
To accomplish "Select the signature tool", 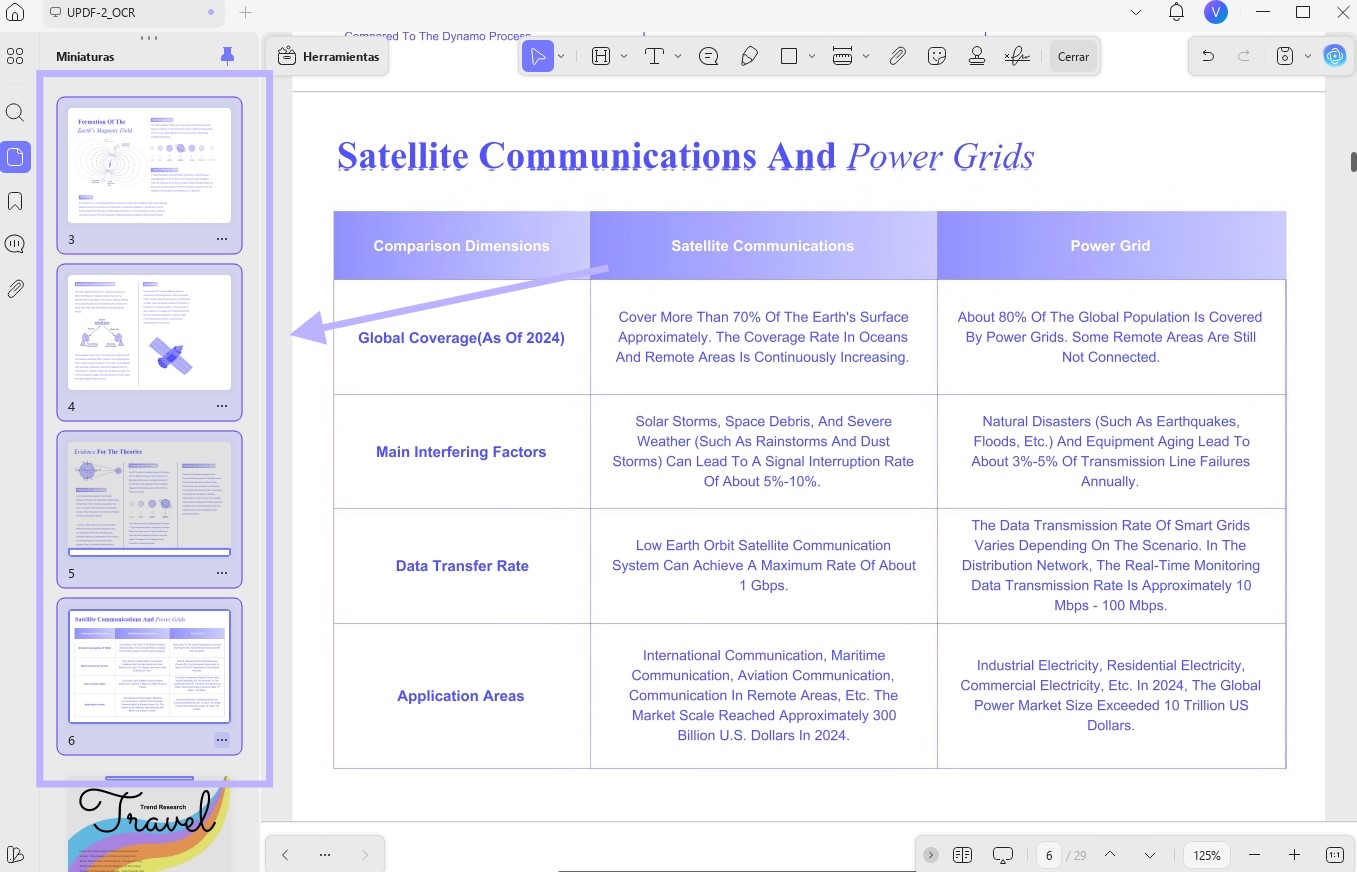I will point(1017,56).
